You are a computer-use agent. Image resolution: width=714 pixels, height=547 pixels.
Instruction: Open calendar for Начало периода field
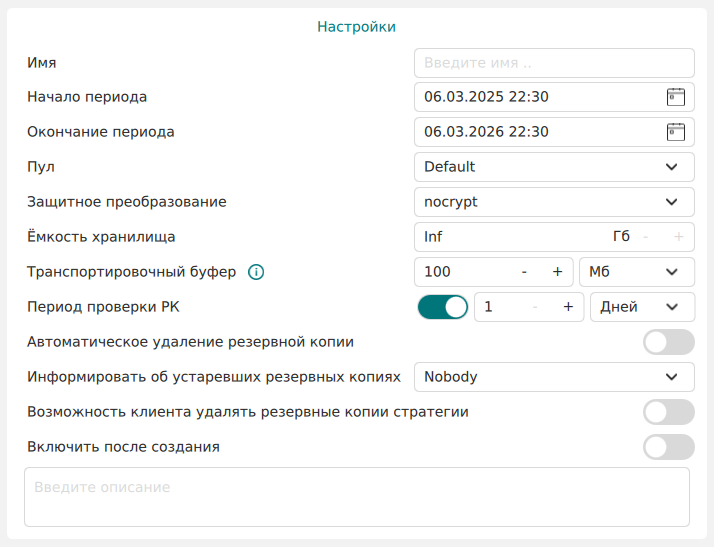[x=676, y=97]
